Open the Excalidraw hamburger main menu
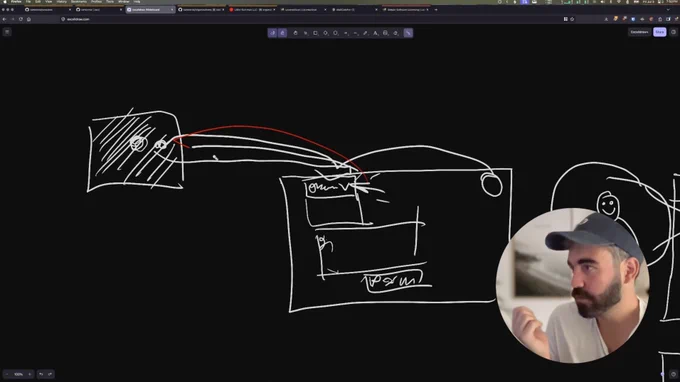680x382 pixels. 7,32
